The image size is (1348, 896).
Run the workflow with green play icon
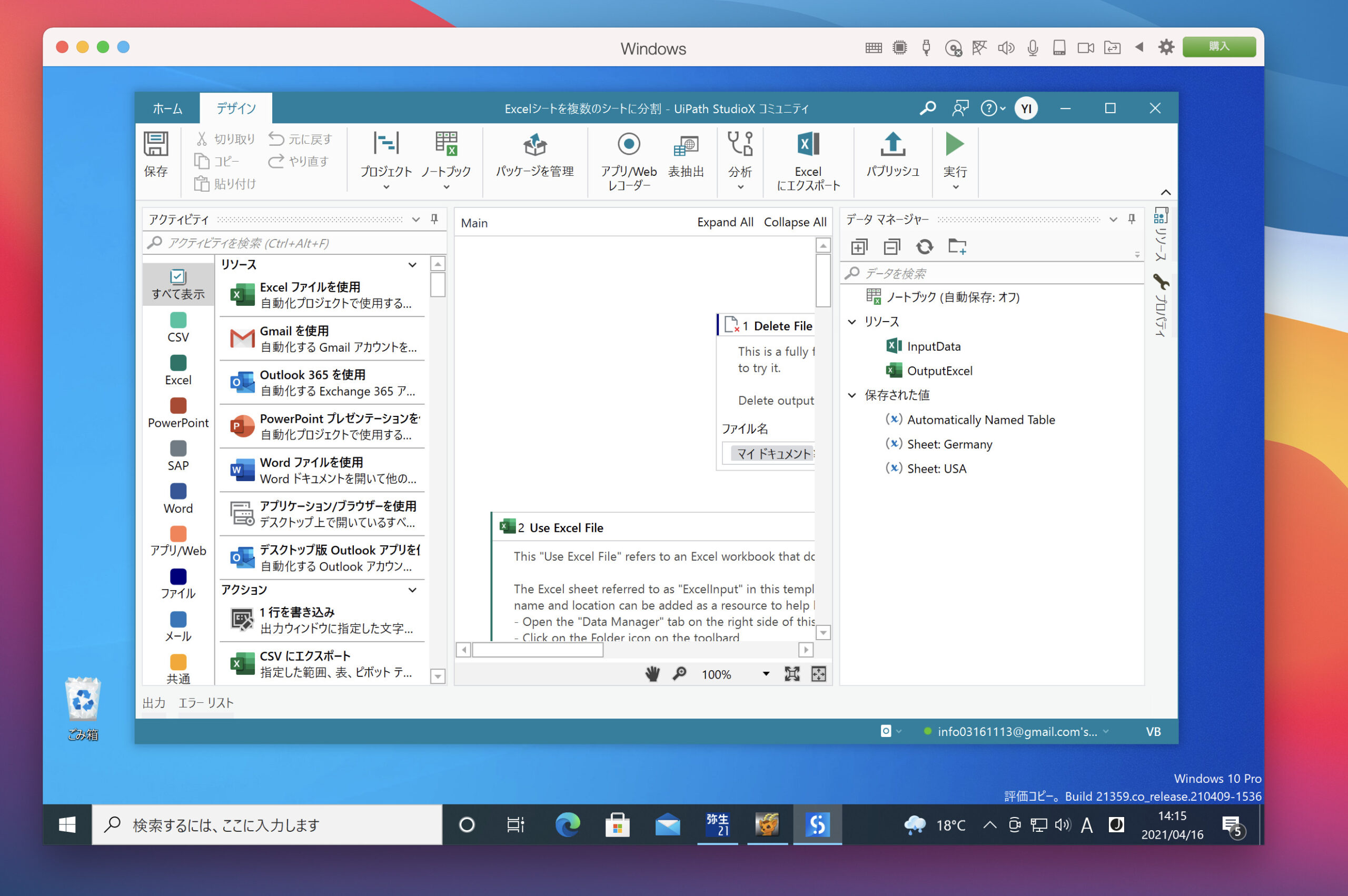click(x=954, y=145)
